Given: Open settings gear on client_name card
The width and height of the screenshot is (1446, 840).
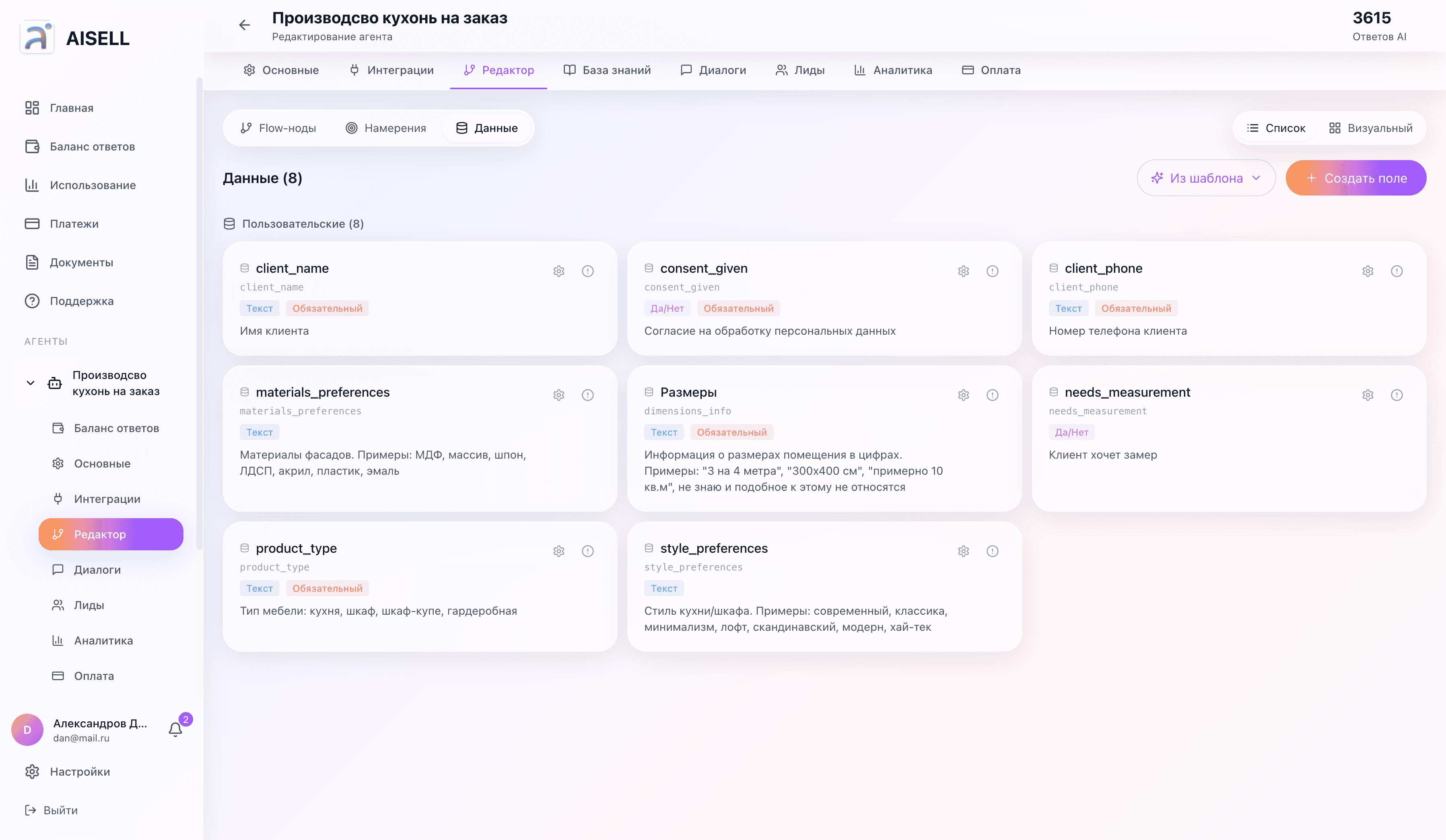Looking at the screenshot, I should click(x=559, y=271).
